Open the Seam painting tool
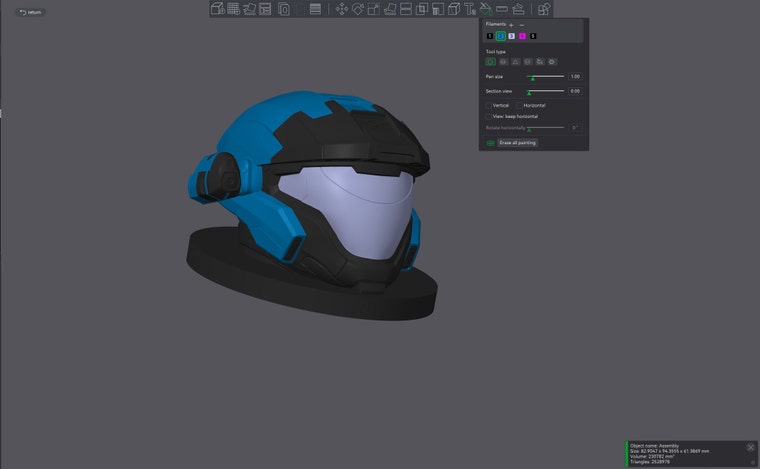Viewport: 760px width, 469px height. click(454, 9)
